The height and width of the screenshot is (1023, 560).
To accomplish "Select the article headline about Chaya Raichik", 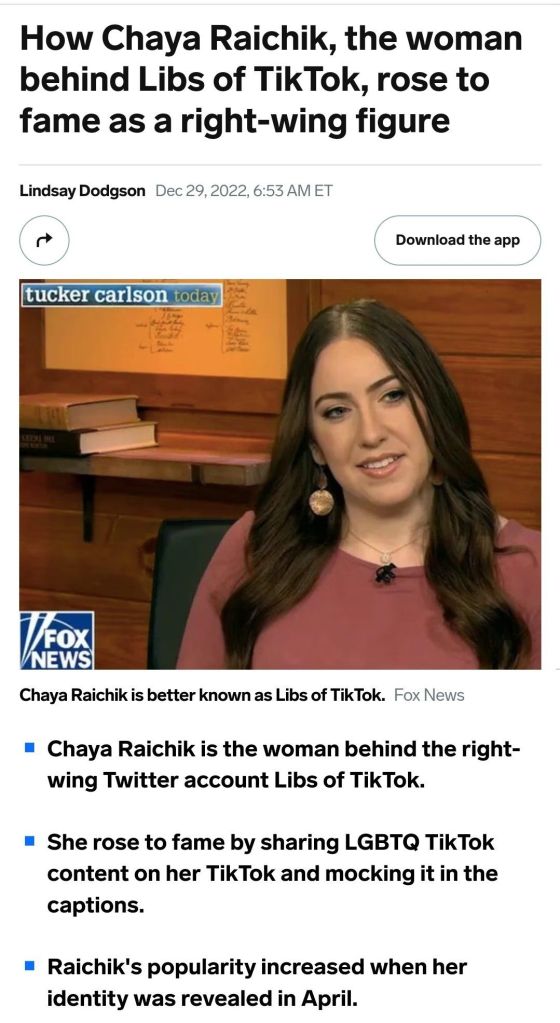I will (x=271, y=80).
